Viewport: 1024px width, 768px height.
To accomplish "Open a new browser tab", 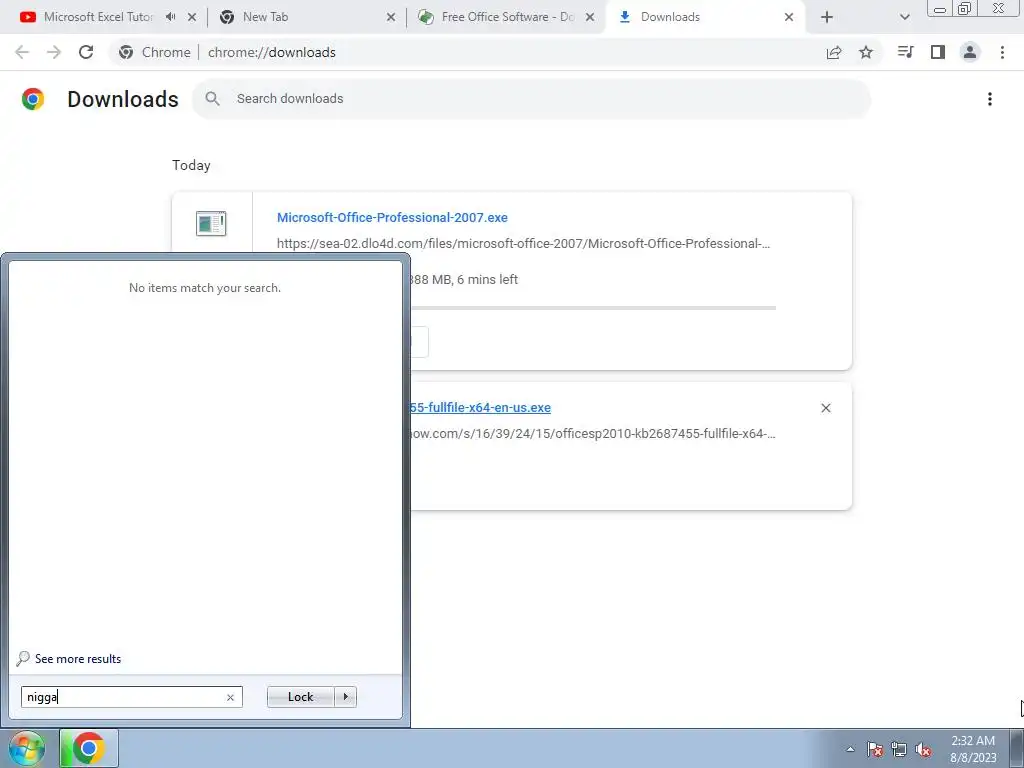I will pos(827,17).
